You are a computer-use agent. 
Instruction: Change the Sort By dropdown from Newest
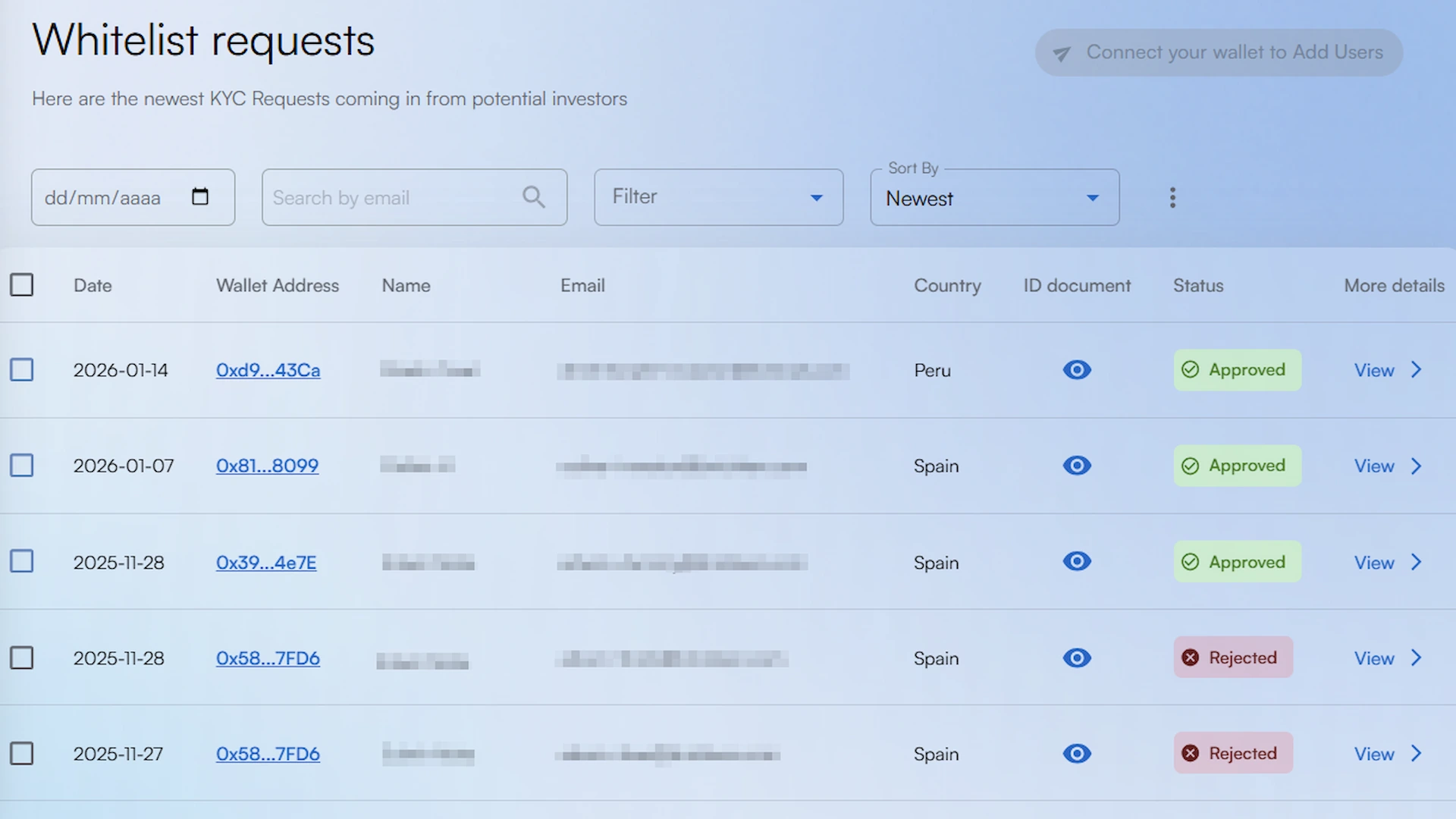coord(993,198)
